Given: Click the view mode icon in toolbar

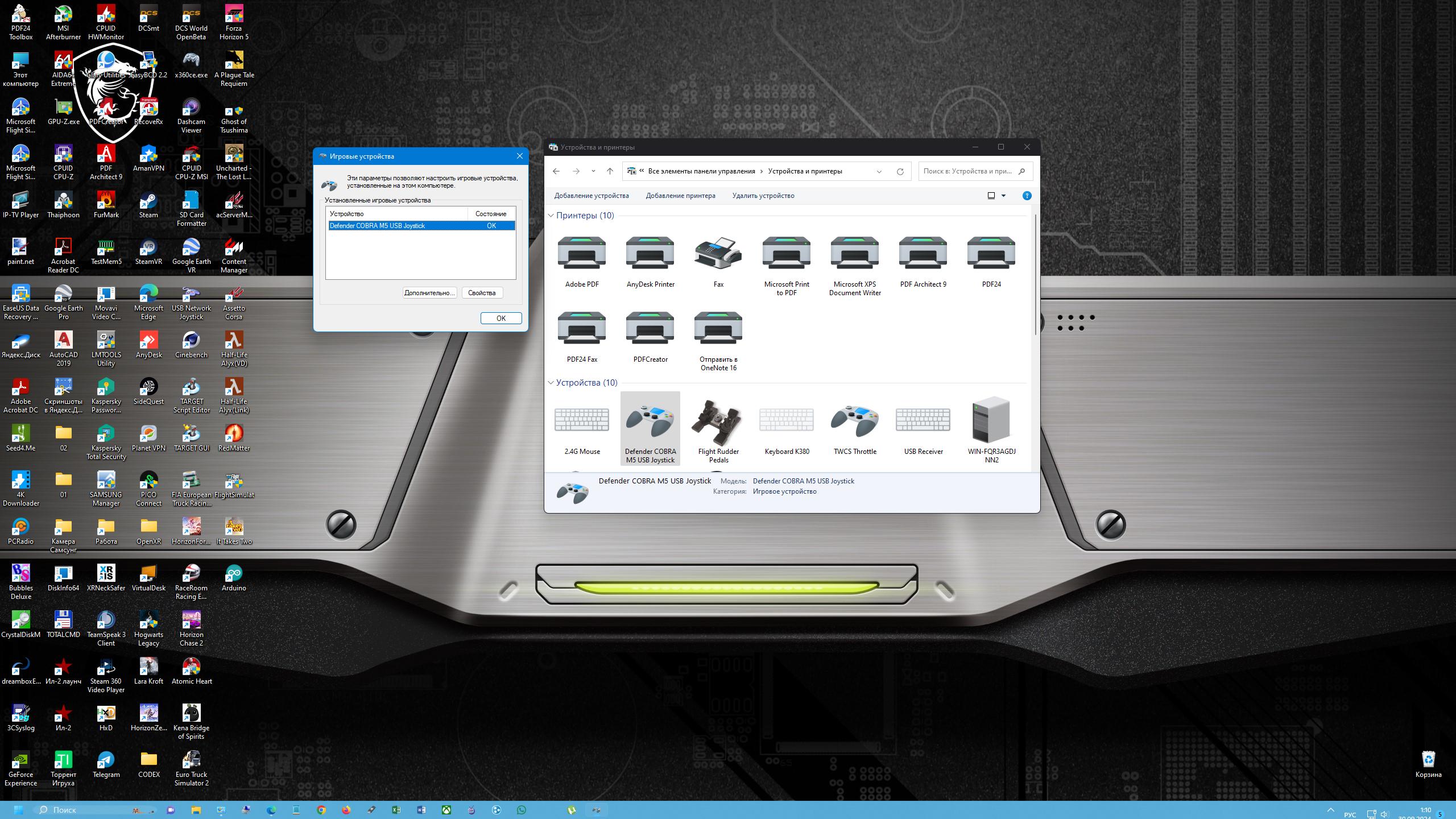Looking at the screenshot, I should 991,196.
